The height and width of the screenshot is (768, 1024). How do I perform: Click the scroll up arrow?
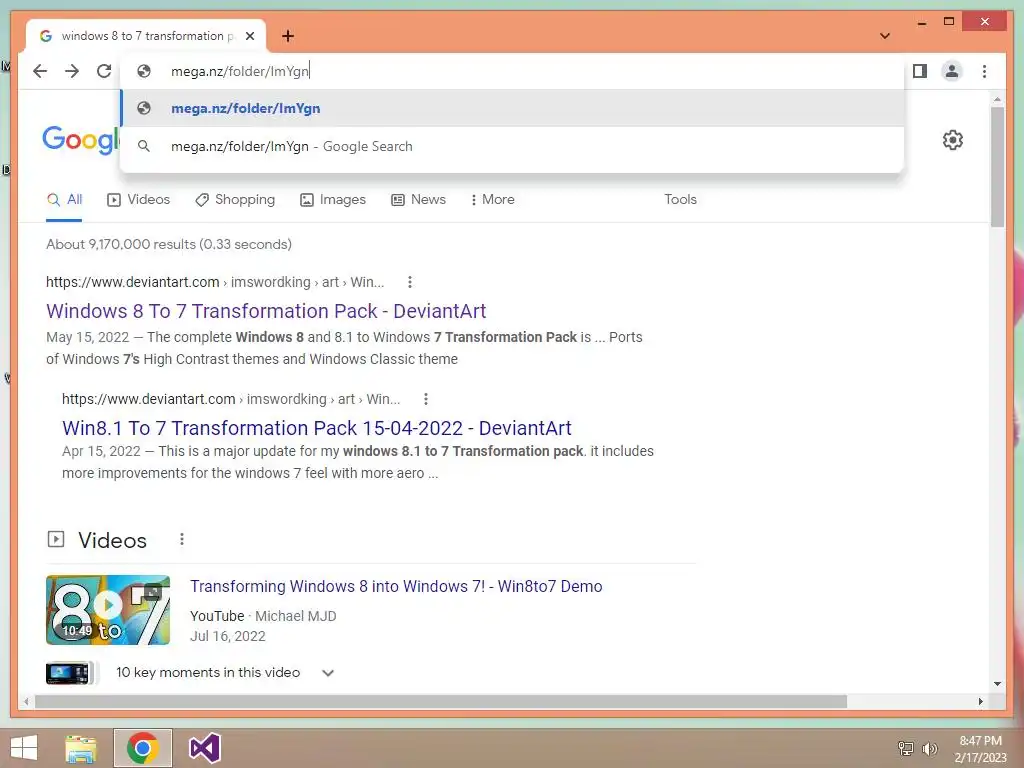click(997, 99)
